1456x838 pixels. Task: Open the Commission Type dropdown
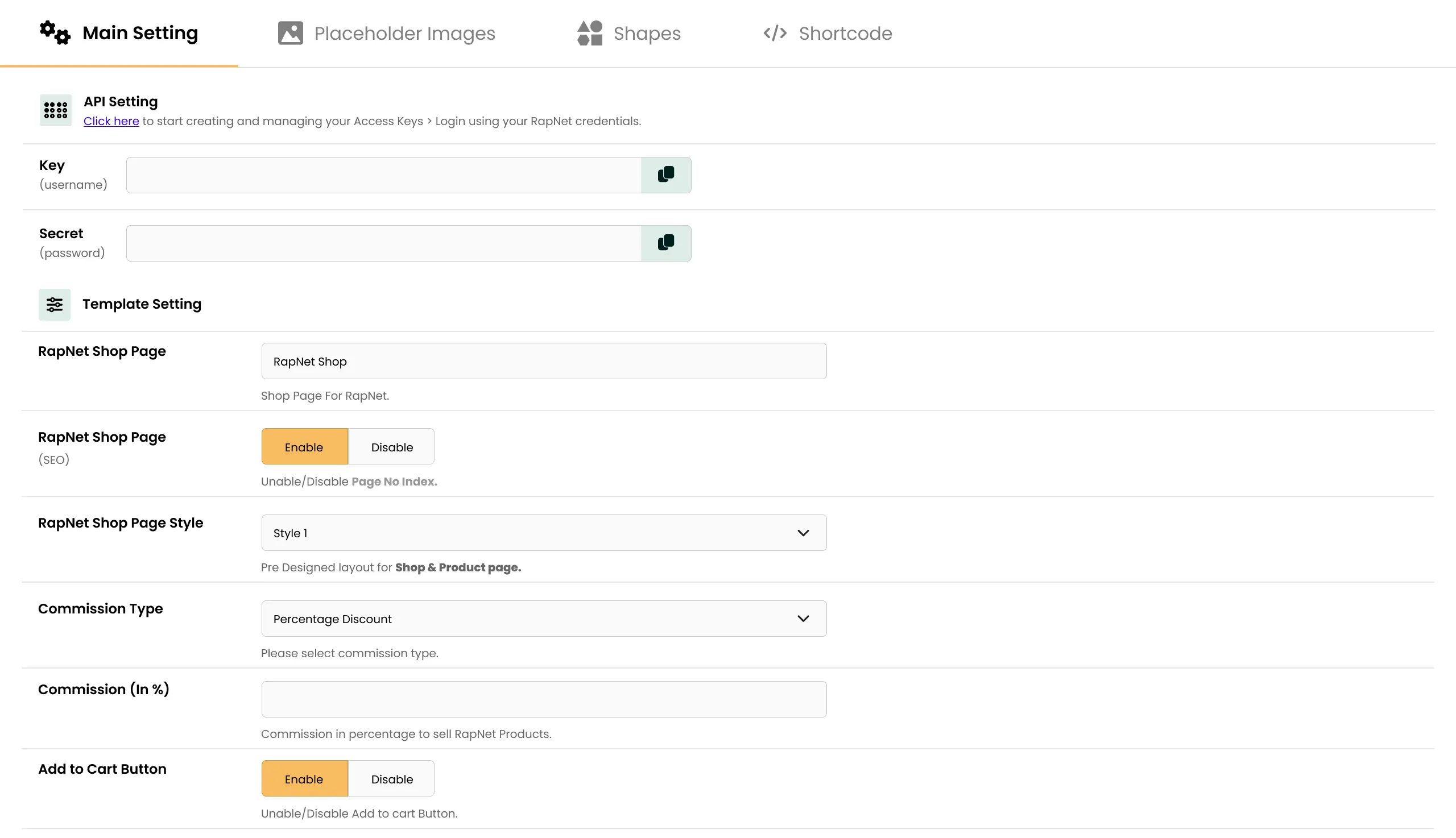click(x=544, y=618)
